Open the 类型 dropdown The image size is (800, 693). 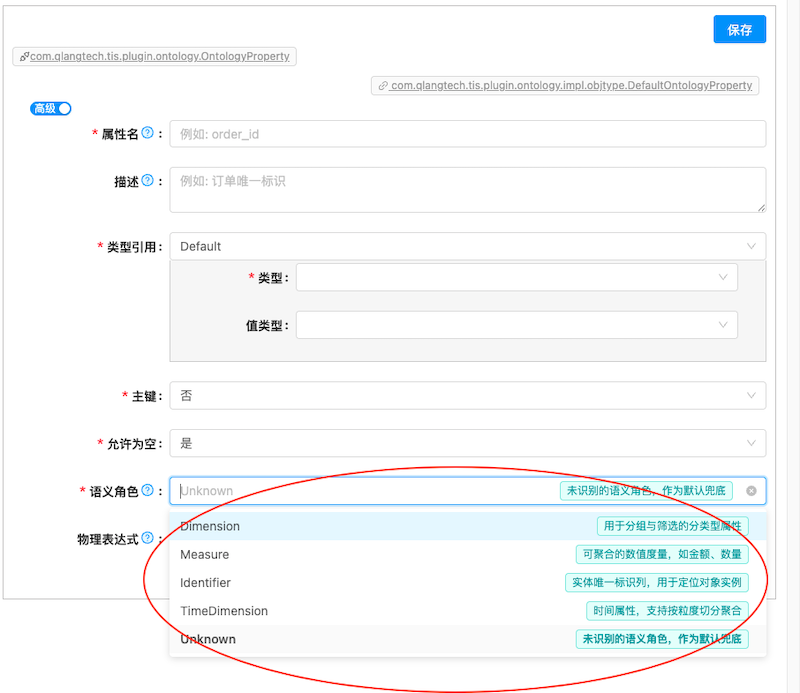[516, 277]
